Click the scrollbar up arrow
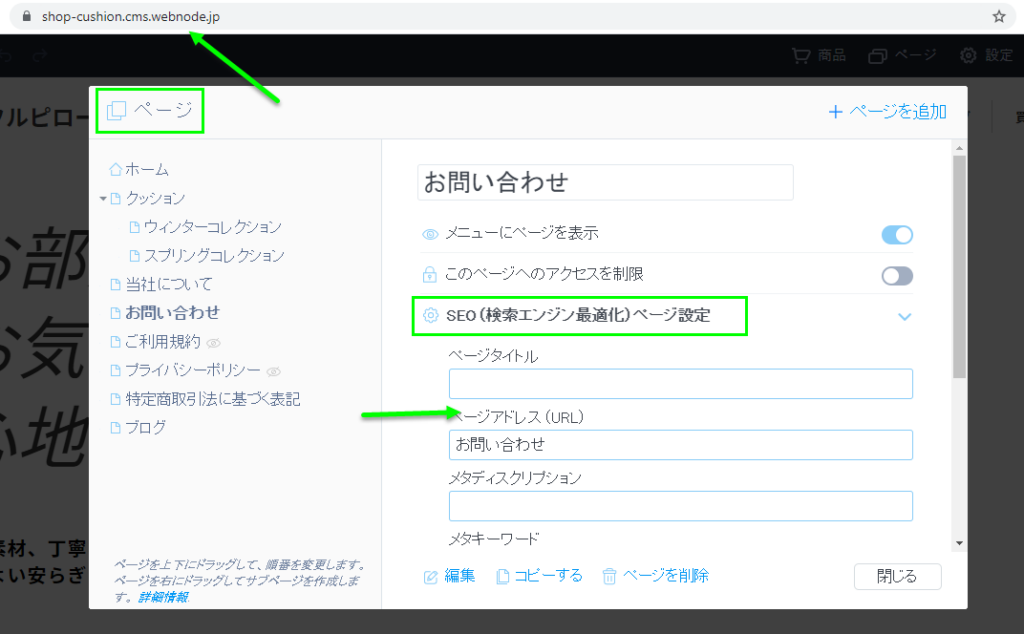The image size is (1024, 634). pos(959,148)
